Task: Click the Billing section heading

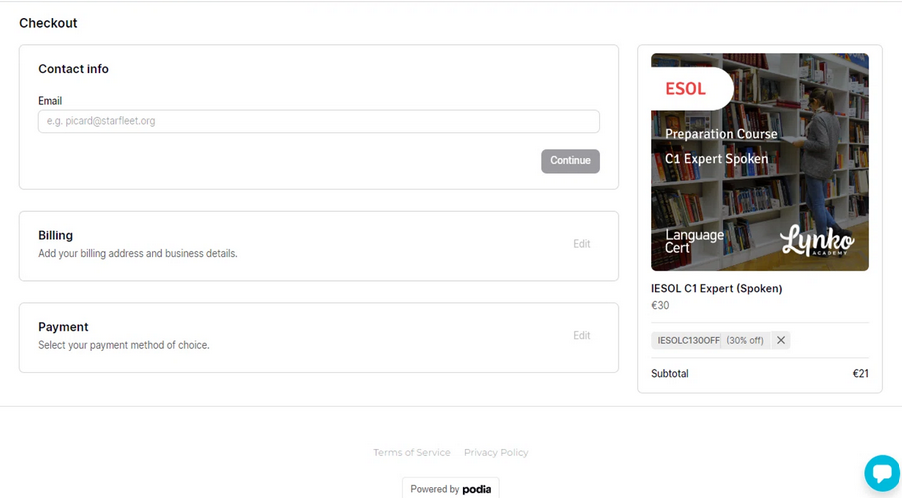Action: click(x=55, y=235)
